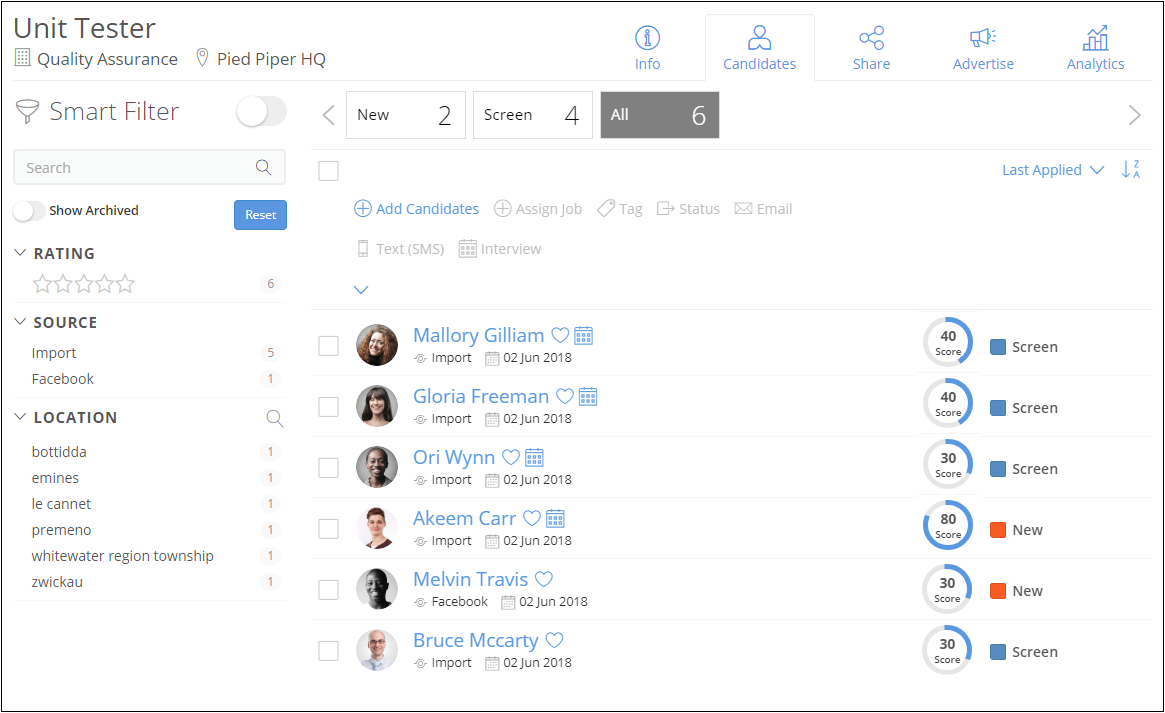The width and height of the screenshot is (1165, 713).
Task: Click calendar icon beside Gloria Freeman's name
Action: (588, 397)
